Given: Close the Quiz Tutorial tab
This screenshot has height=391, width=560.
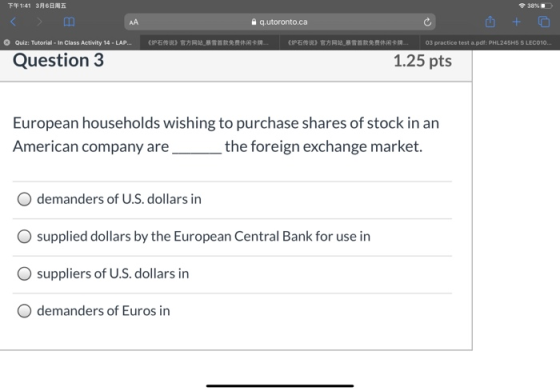Looking at the screenshot, I should [7, 42].
